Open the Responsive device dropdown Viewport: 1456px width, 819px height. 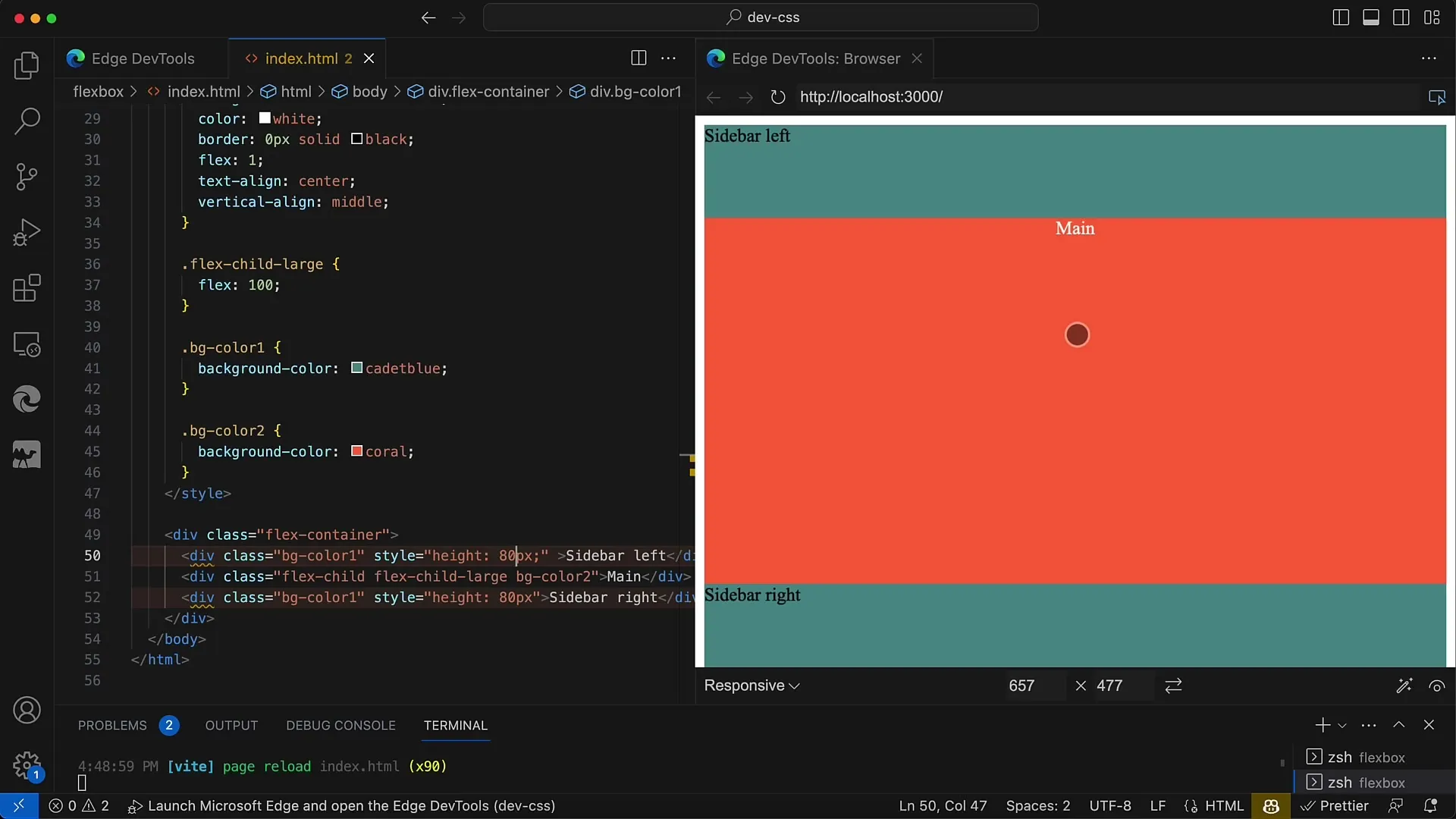click(752, 686)
